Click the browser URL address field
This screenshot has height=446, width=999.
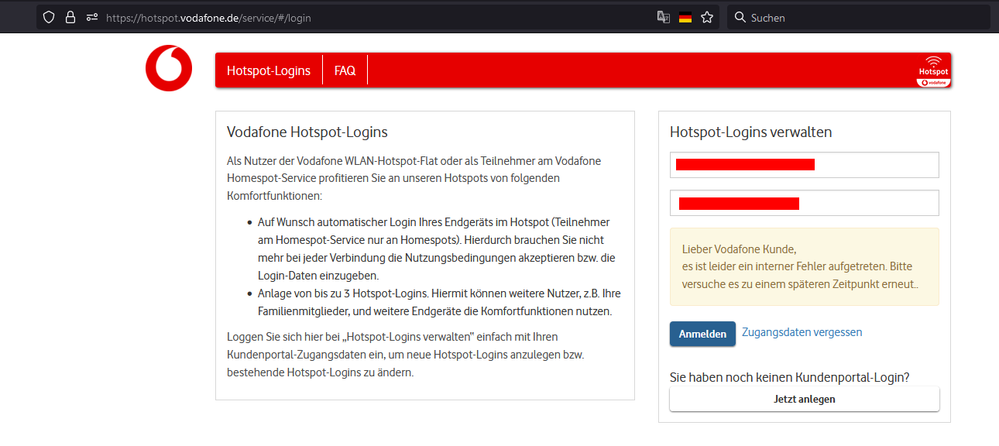click(x=376, y=18)
